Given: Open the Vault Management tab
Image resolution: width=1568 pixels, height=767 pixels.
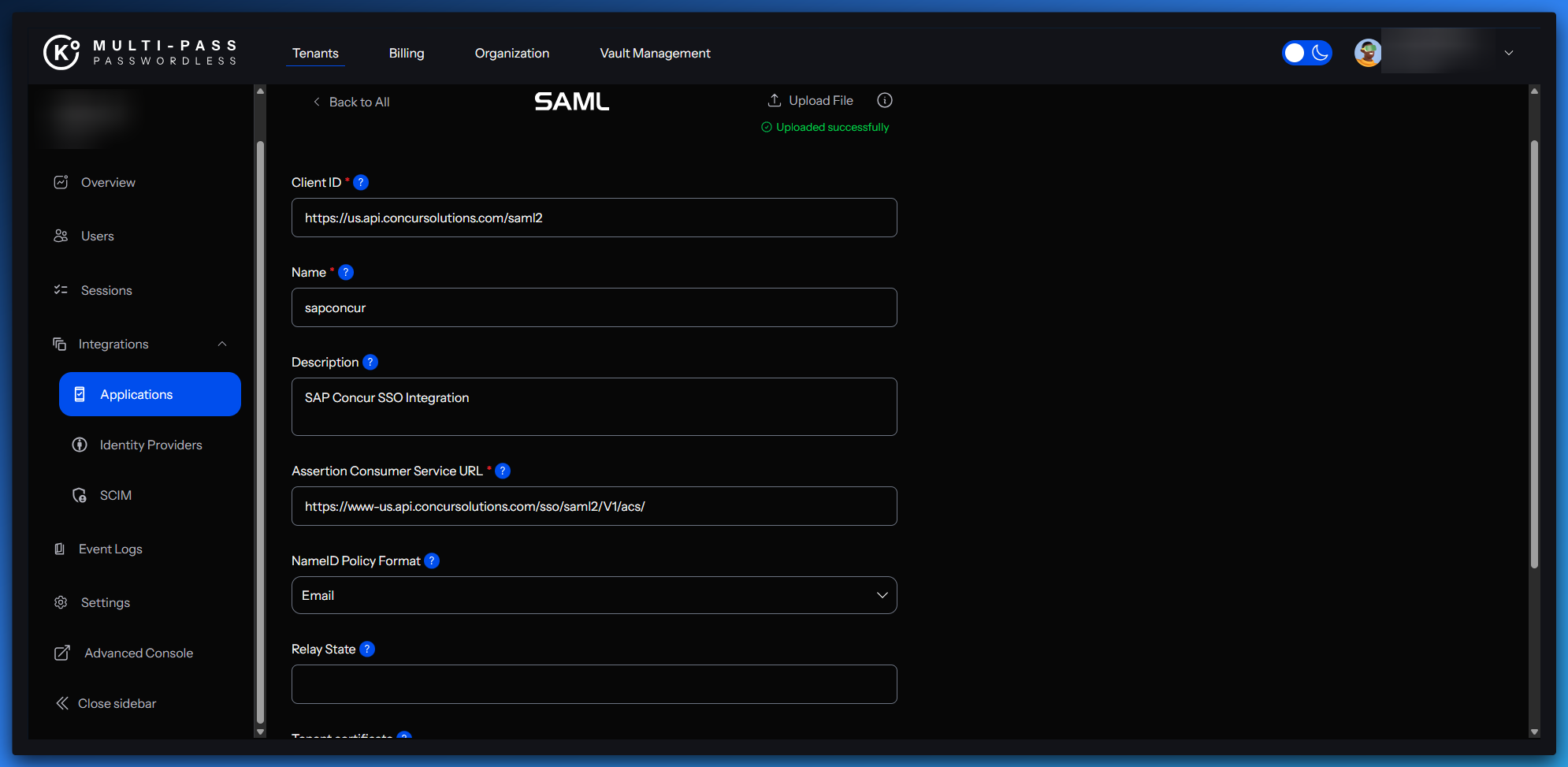Looking at the screenshot, I should pos(655,53).
